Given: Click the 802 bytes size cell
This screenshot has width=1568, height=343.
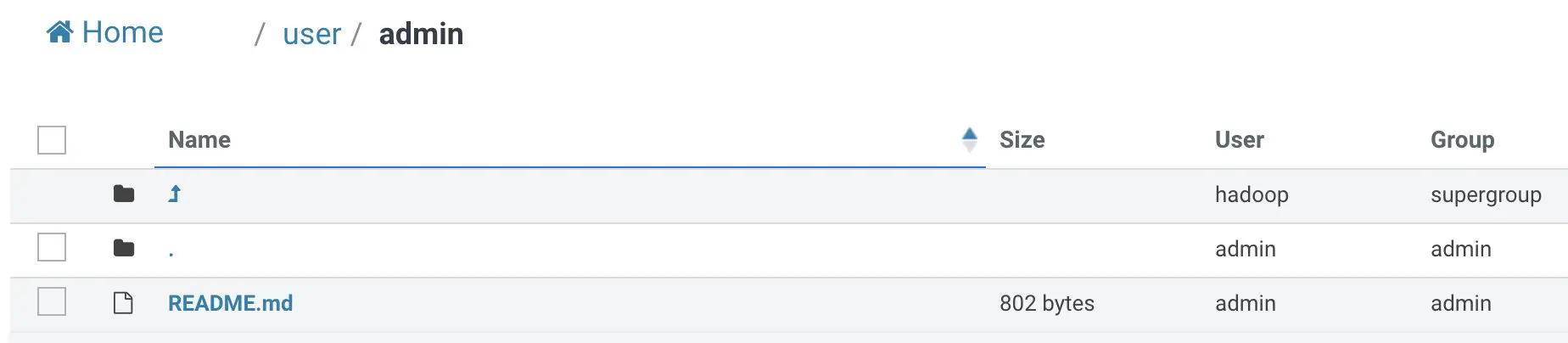Looking at the screenshot, I should [1046, 303].
